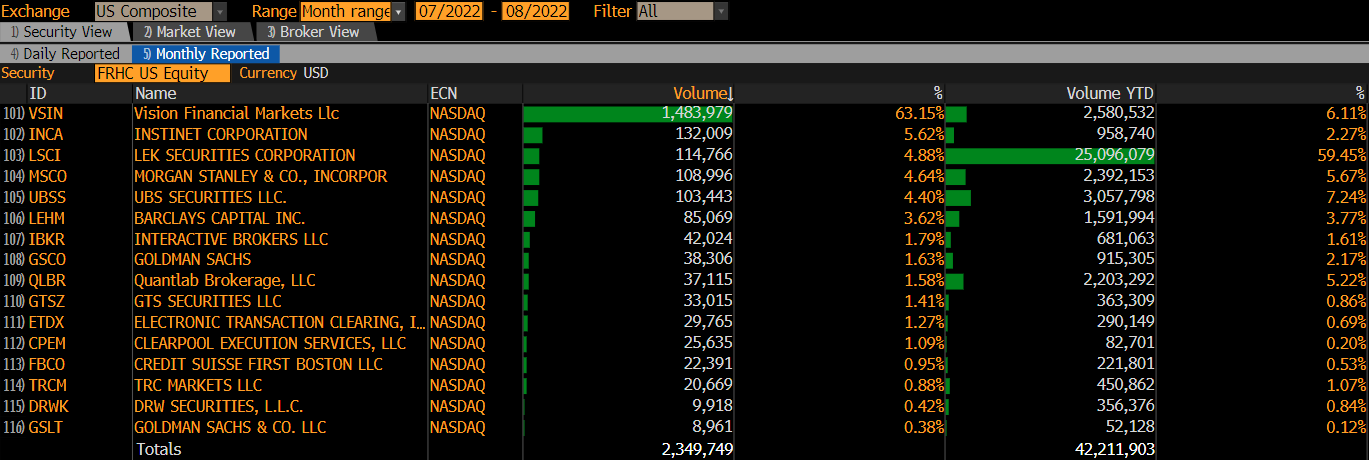Click the end date field 08/2022
The image size is (1369, 460).
point(536,12)
